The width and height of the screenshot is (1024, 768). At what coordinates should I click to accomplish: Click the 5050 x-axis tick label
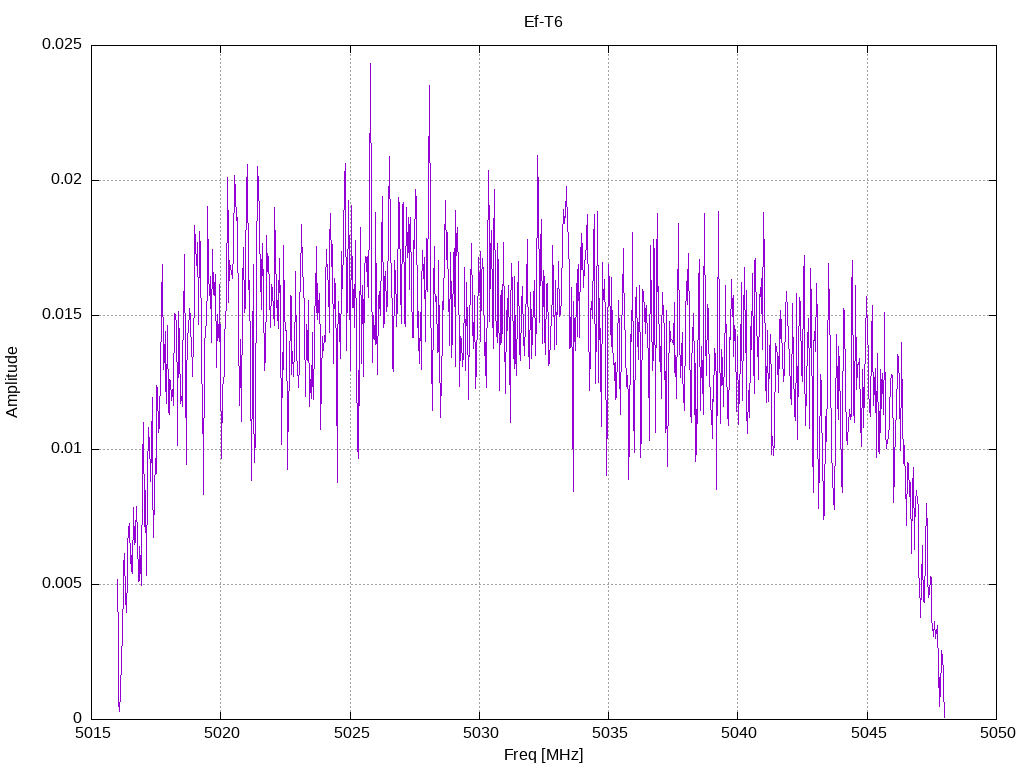(x=998, y=733)
